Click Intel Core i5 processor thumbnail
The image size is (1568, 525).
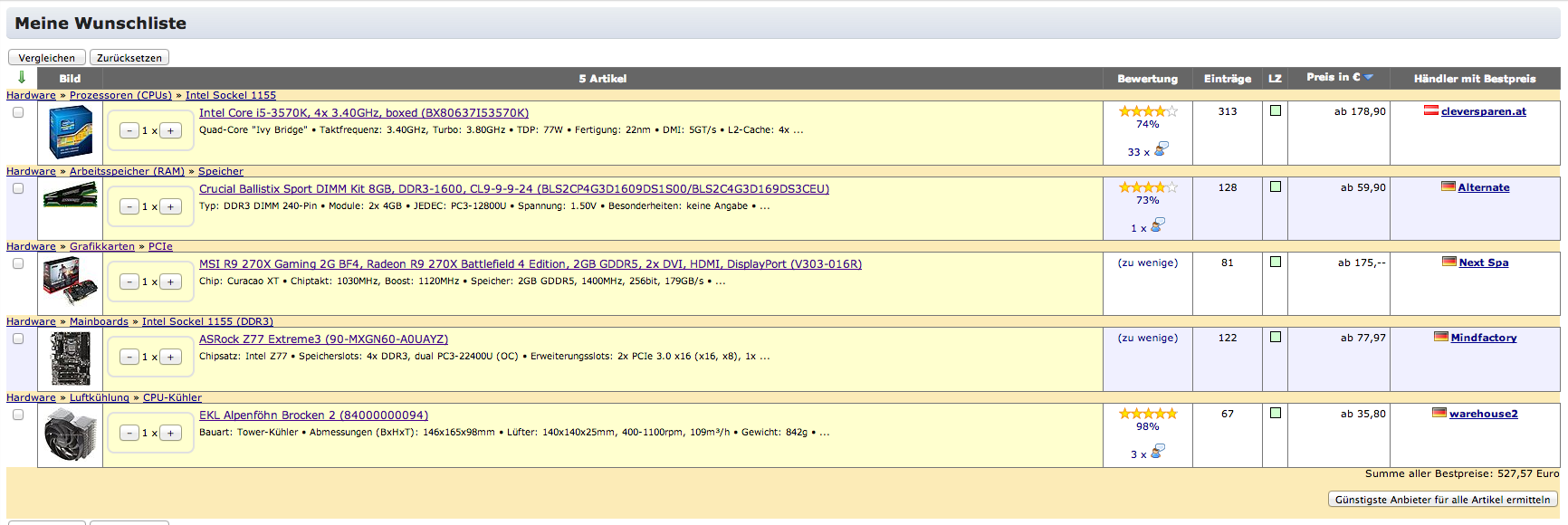click(x=71, y=132)
